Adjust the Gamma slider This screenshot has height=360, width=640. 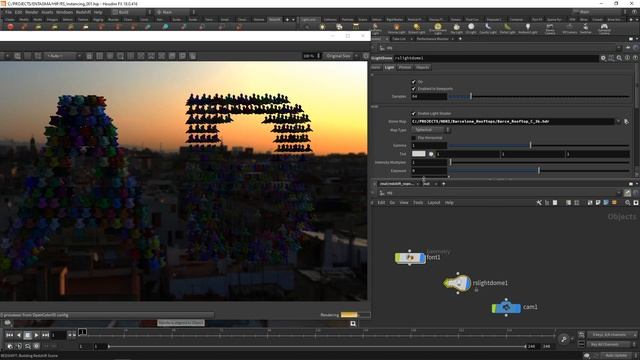(x=539, y=145)
